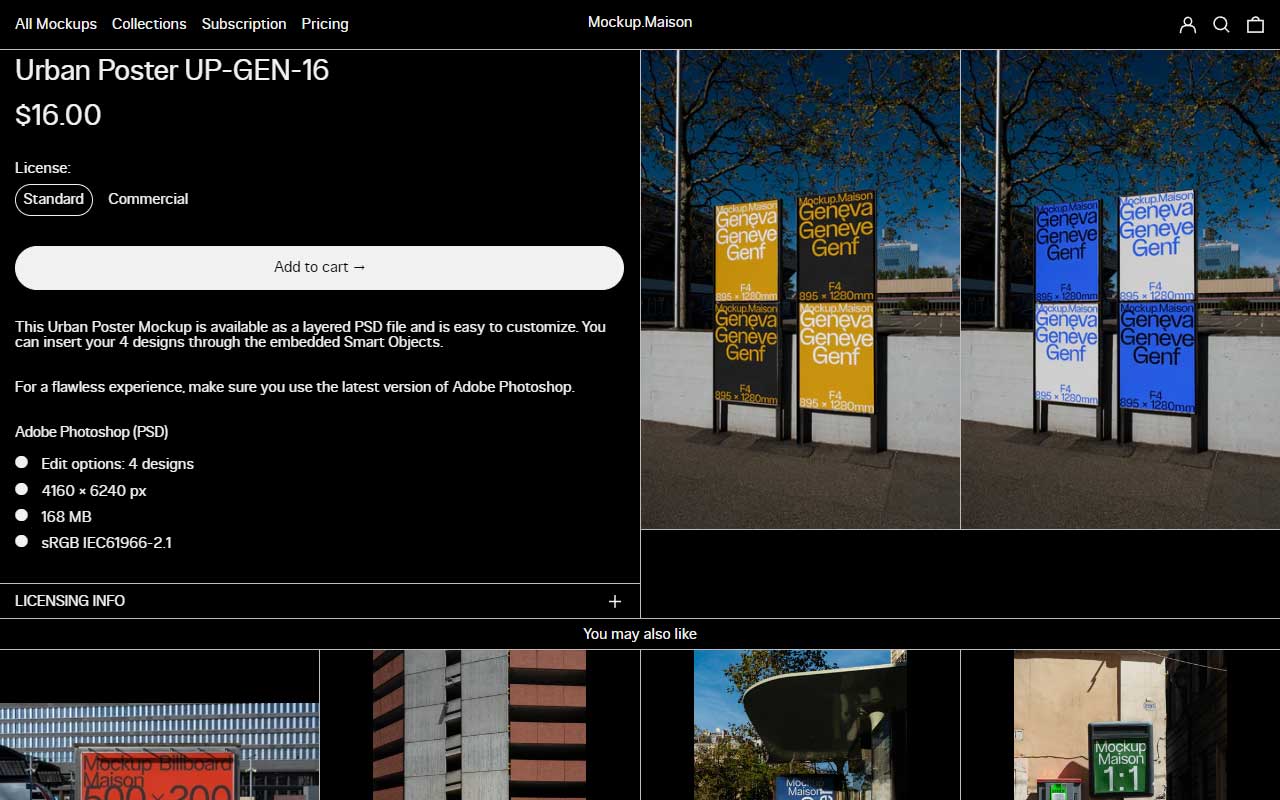
Task: Click the Mockup.Maison logo
Action: [640, 22]
